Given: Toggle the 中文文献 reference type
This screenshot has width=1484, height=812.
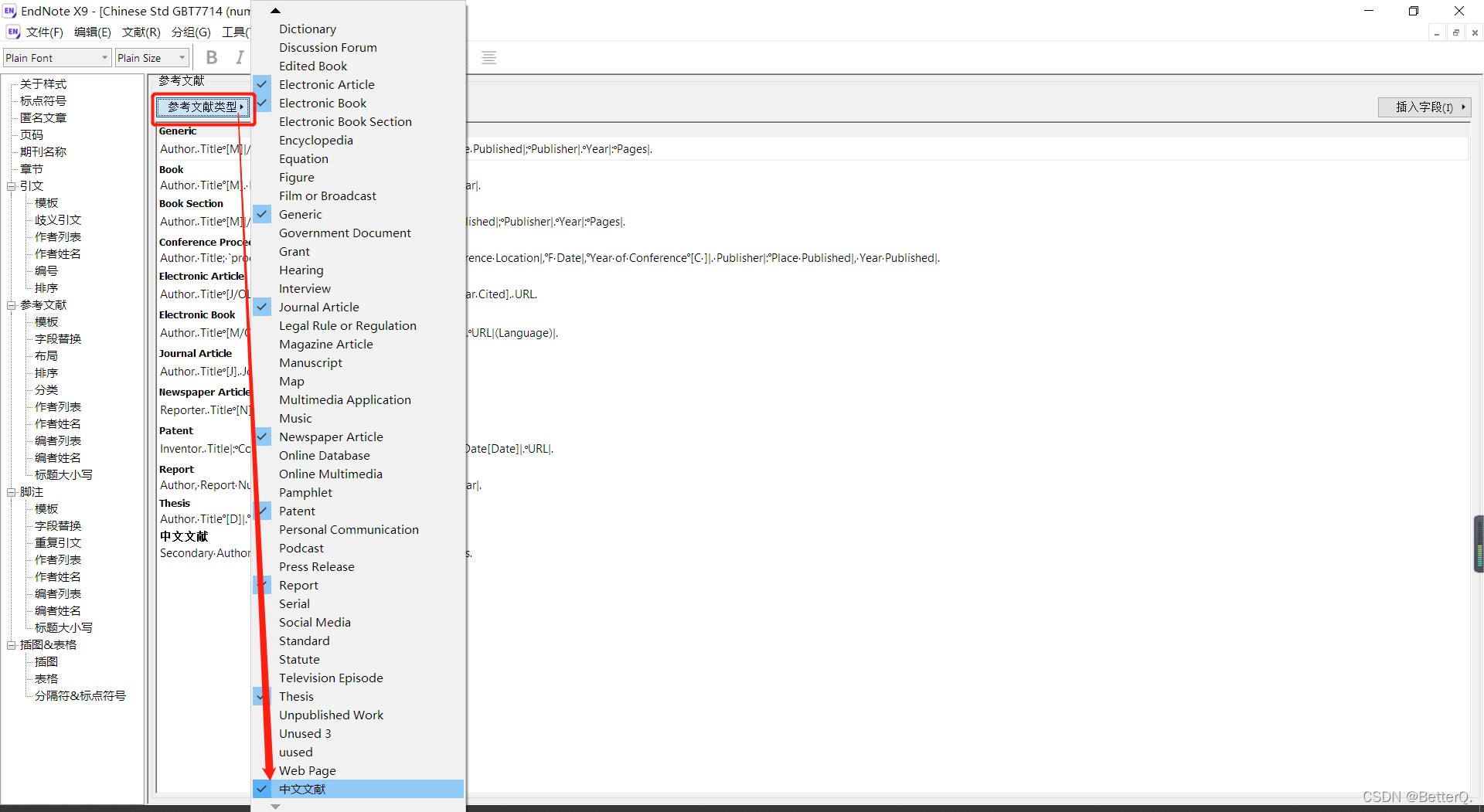Looking at the screenshot, I should [x=359, y=789].
